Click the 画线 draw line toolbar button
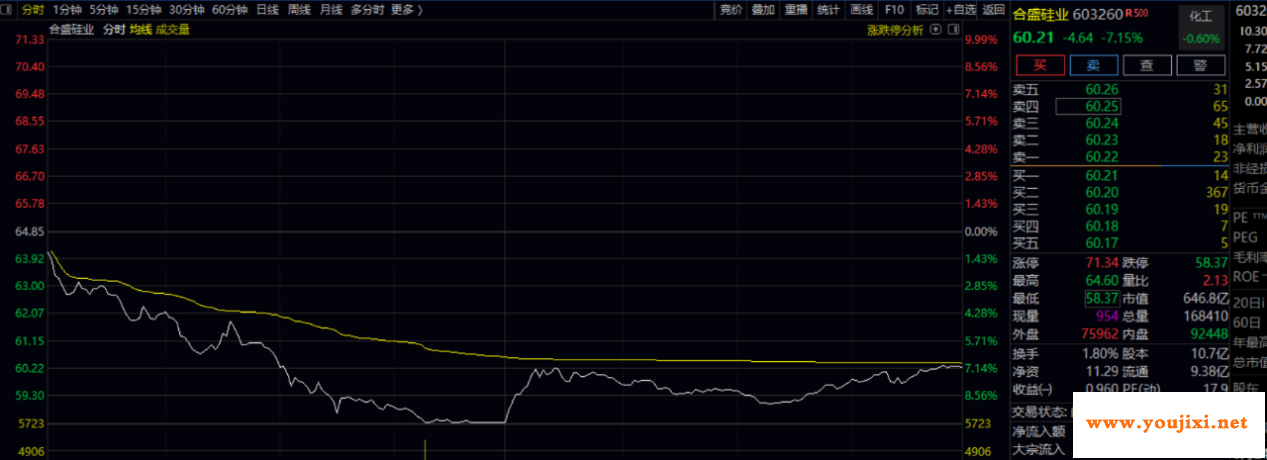The width and height of the screenshot is (1267, 460). 861,9
